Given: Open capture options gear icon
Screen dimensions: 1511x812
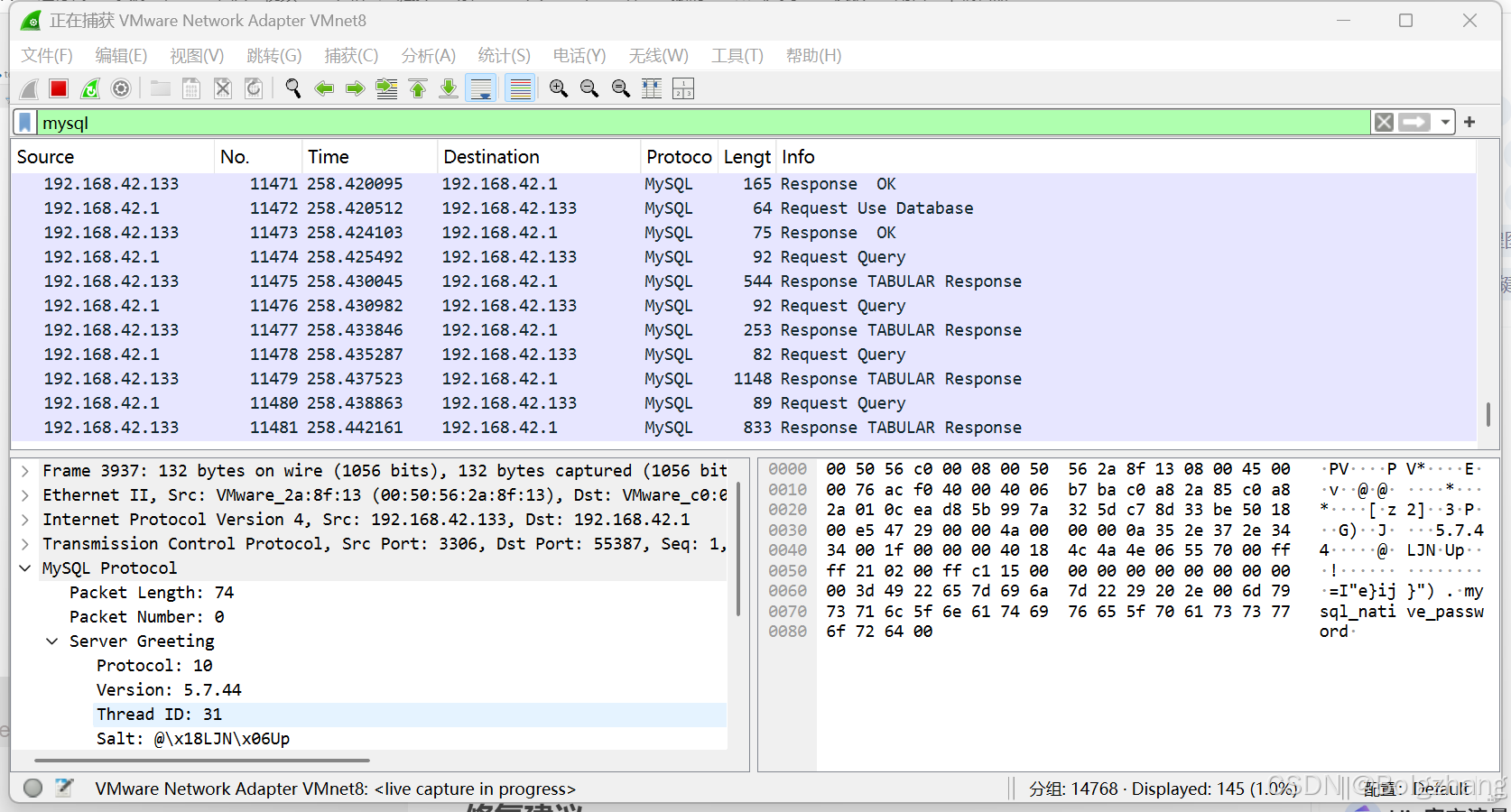Looking at the screenshot, I should pos(121,88).
